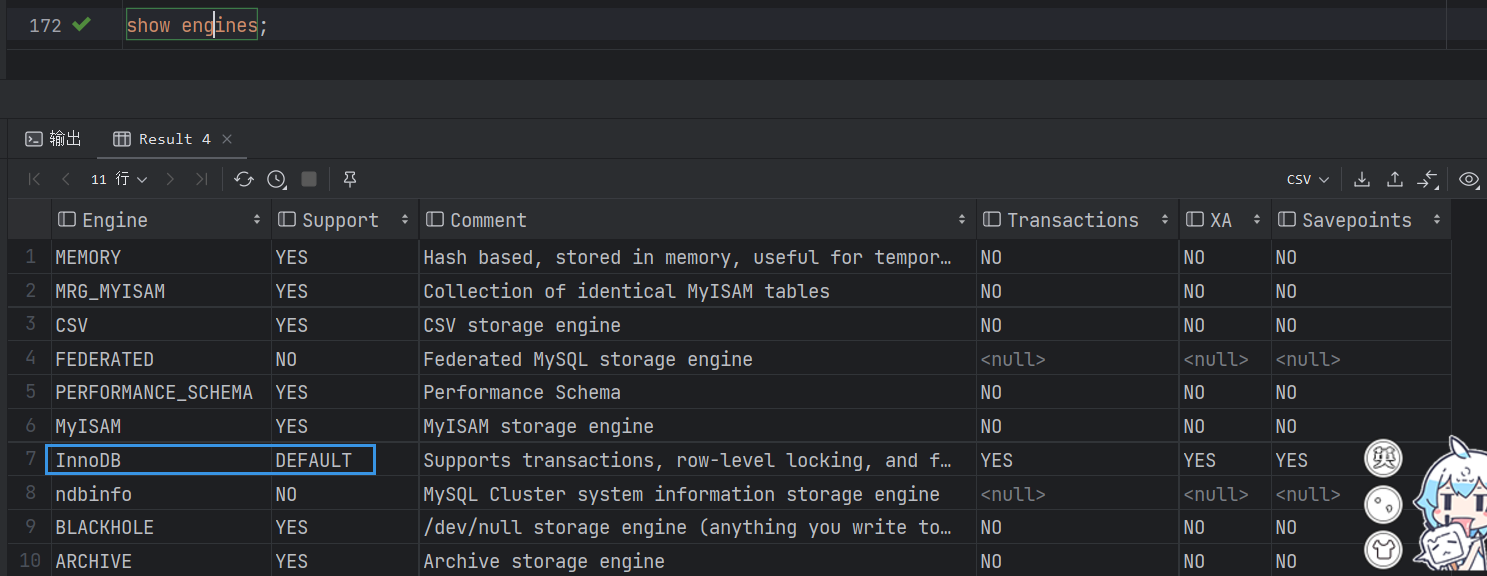The image size is (1487, 576).
Task: Click the upload/export to clipboard icon
Action: [x=1395, y=179]
